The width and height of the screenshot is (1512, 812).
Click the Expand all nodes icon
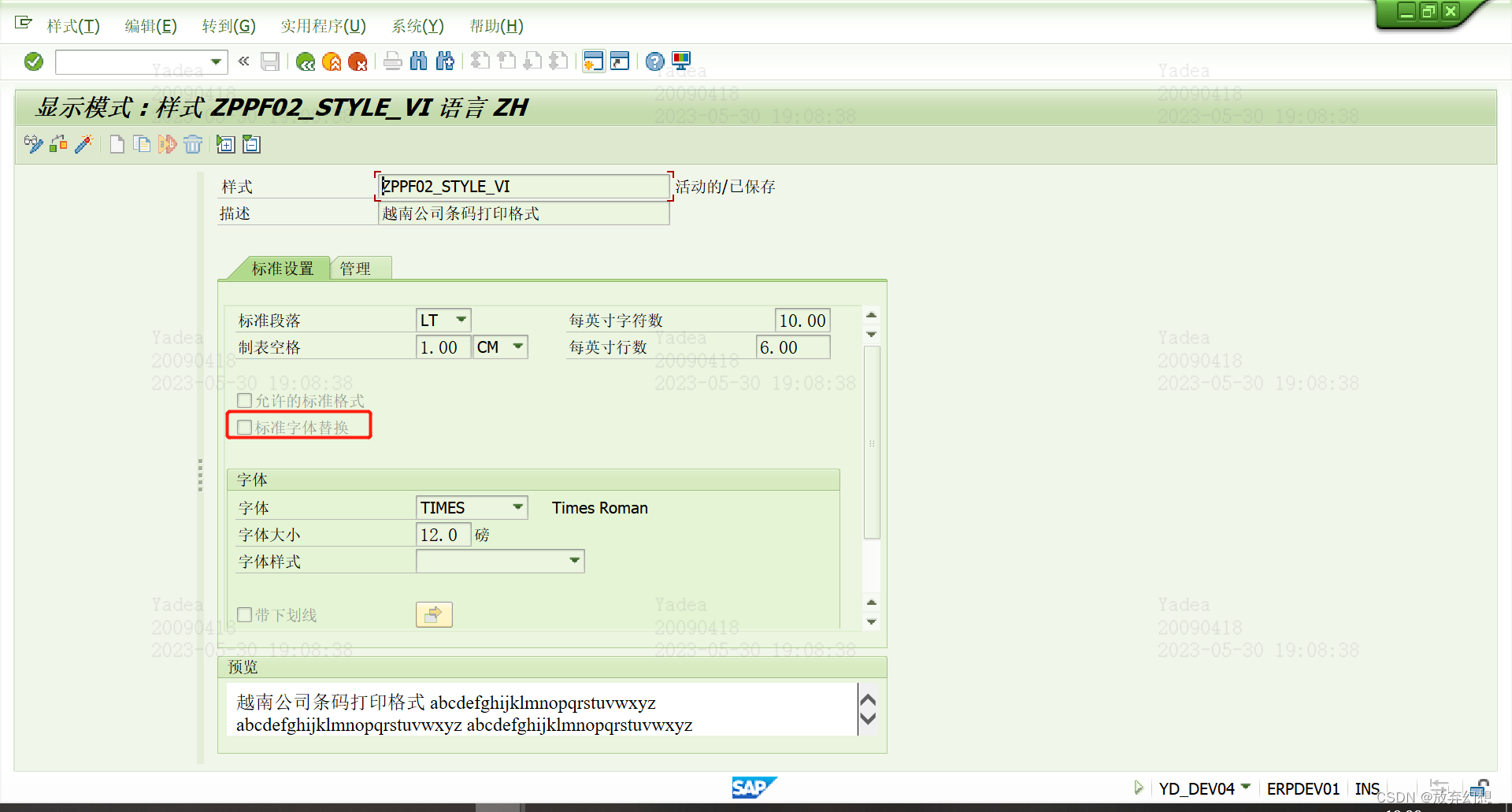[x=226, y=144]
